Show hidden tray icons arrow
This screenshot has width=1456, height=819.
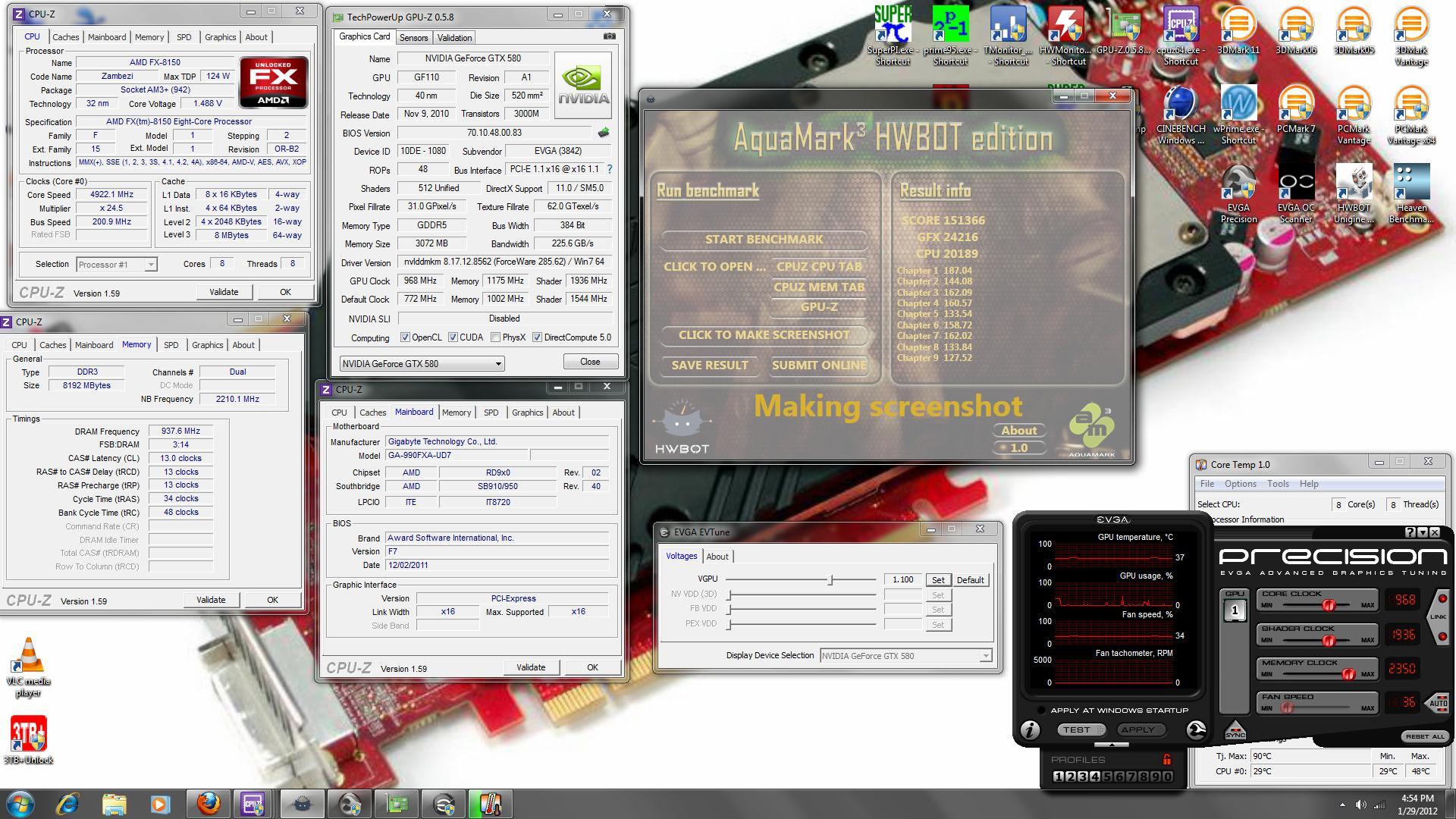tap(1342, 805)
